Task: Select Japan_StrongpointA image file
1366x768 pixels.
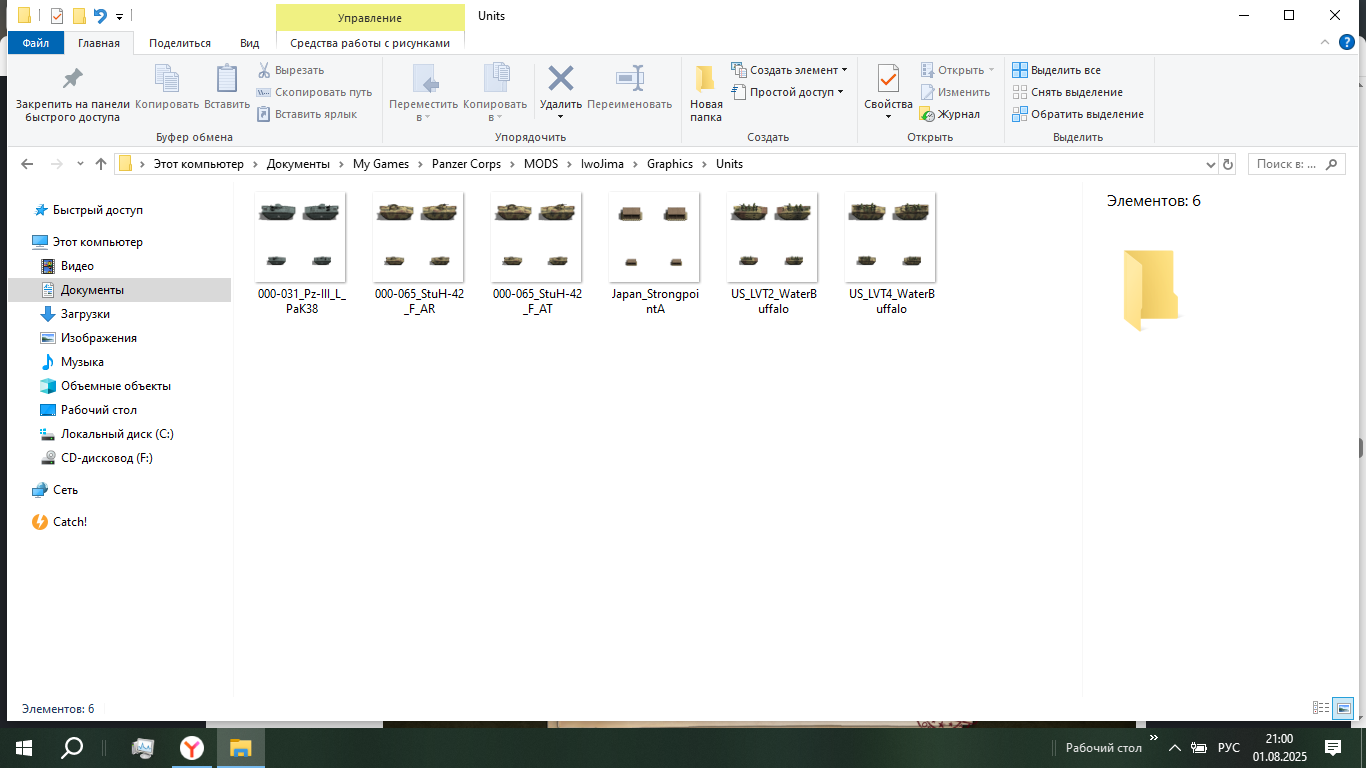Action: pyautogui.click(x=654, y=253)
